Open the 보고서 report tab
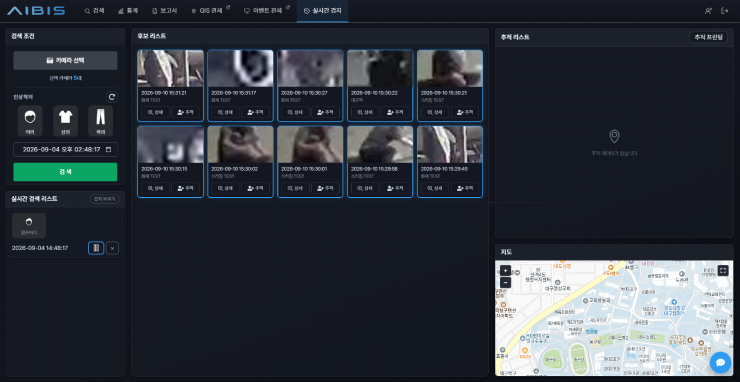740x382 pixels. pos(165,11)
